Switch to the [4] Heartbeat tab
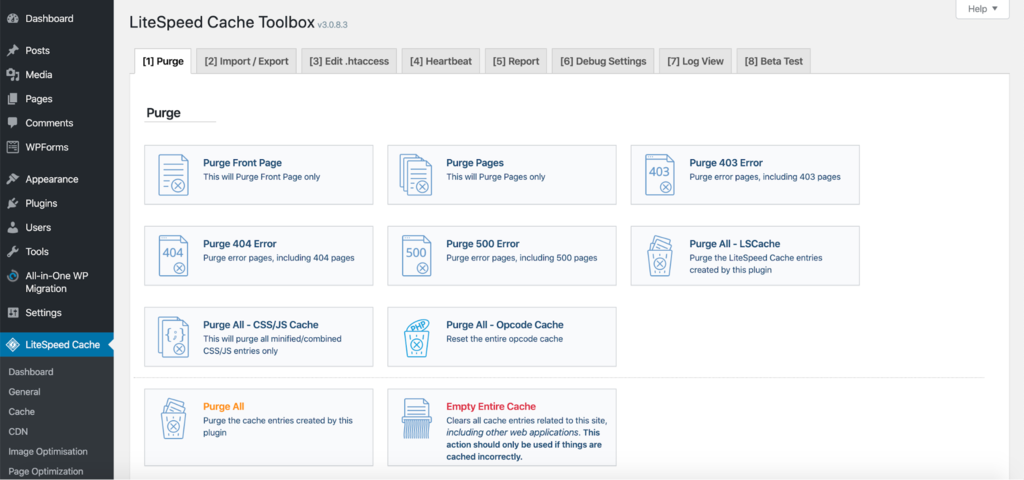Viewport: 1024px width, 480px height. (x=441, y=61)
